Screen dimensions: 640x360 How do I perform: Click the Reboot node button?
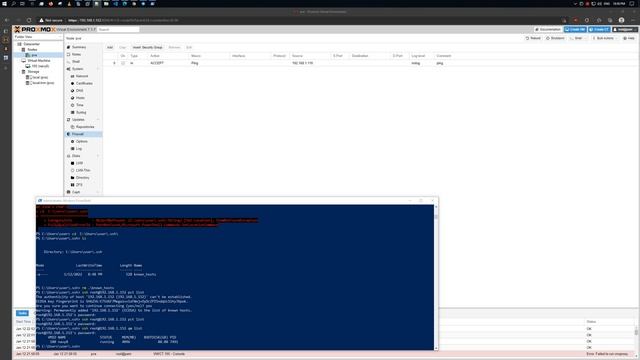[x=533, y=38]
